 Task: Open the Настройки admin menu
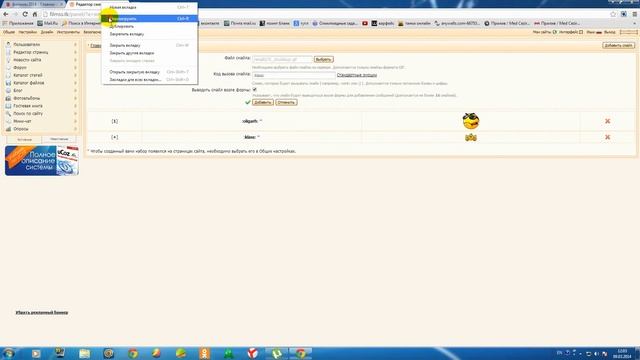click(27, 32)
